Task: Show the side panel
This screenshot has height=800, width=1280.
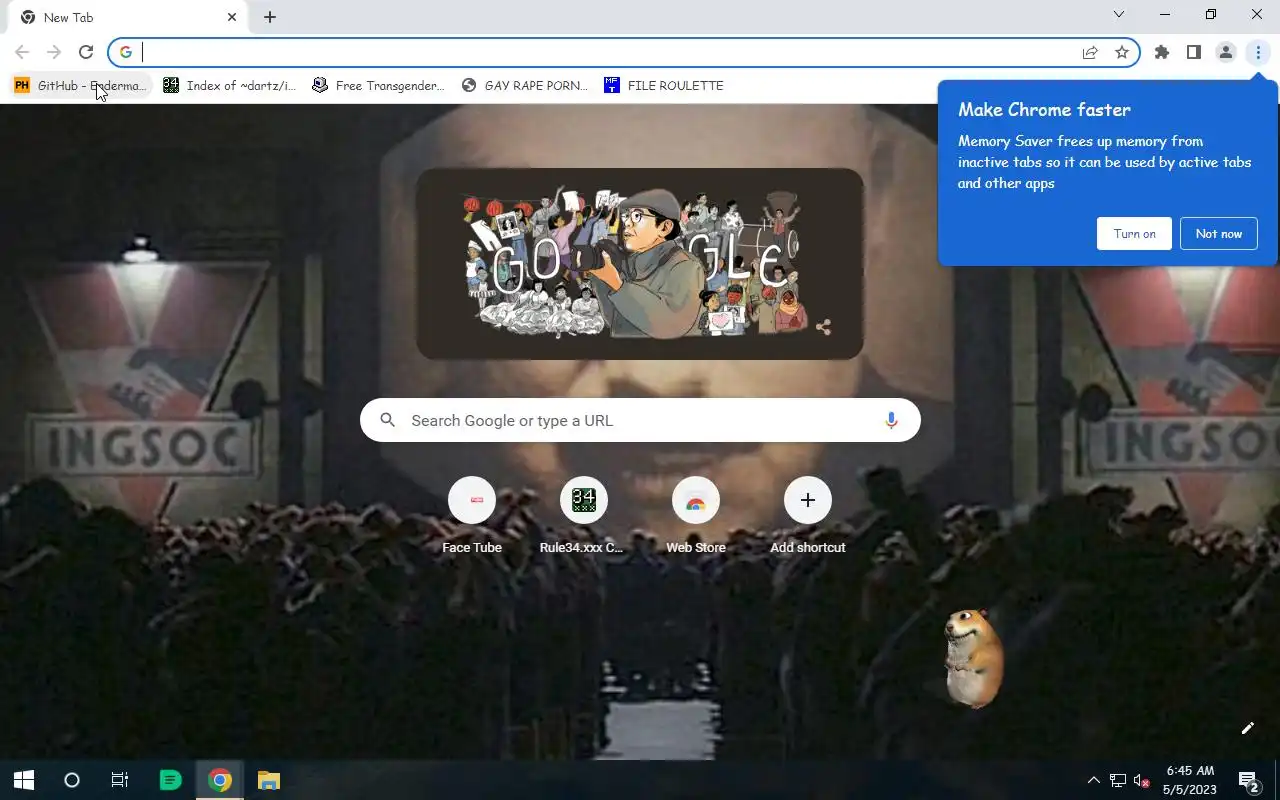Action: 1194,52
